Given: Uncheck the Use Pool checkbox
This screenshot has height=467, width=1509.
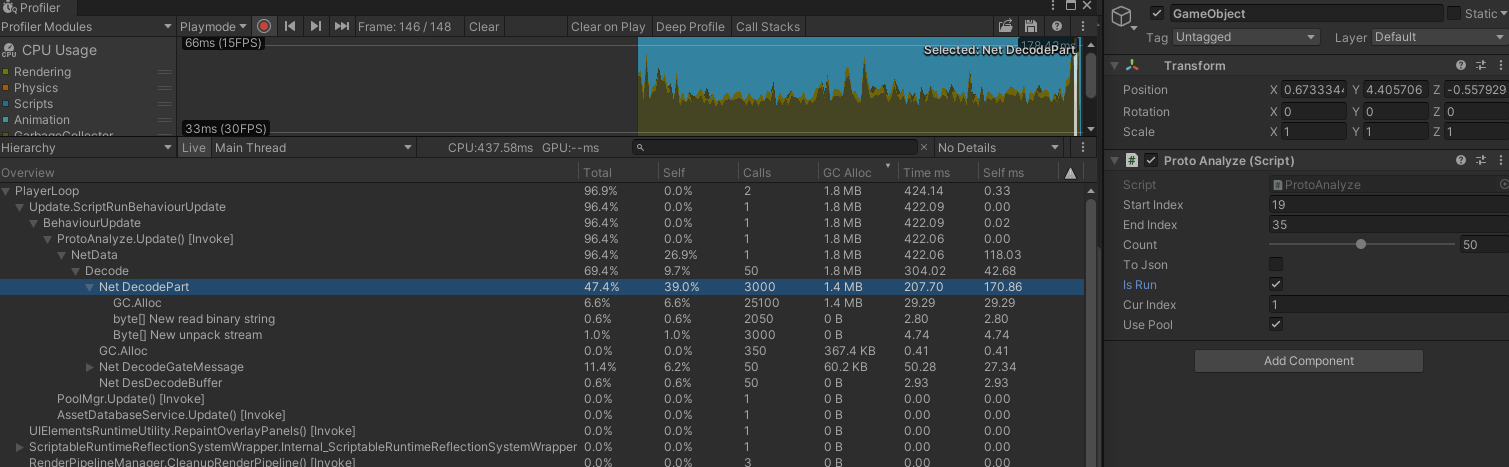Looking at the screenshot, I should (1276, 325).
